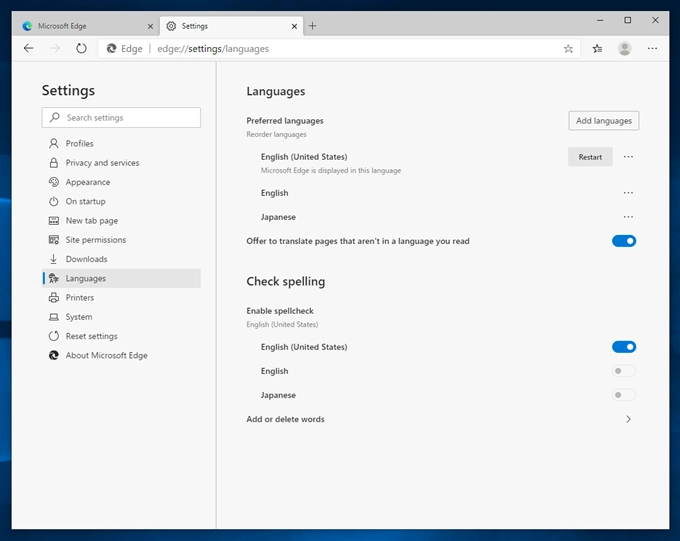Open more actions for English language

[x=628, y=193]
